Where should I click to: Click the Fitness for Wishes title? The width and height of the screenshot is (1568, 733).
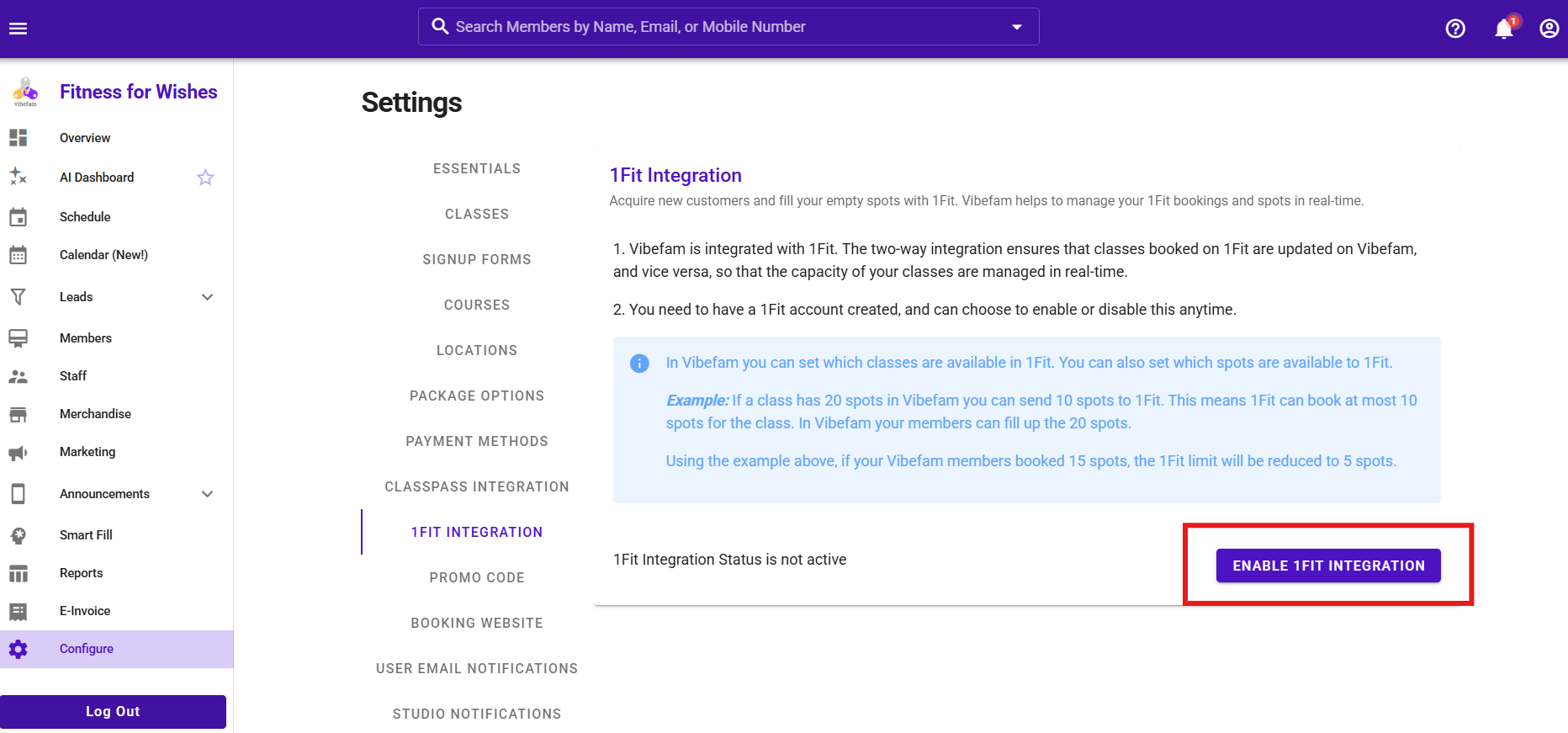(x=138, y=92)
